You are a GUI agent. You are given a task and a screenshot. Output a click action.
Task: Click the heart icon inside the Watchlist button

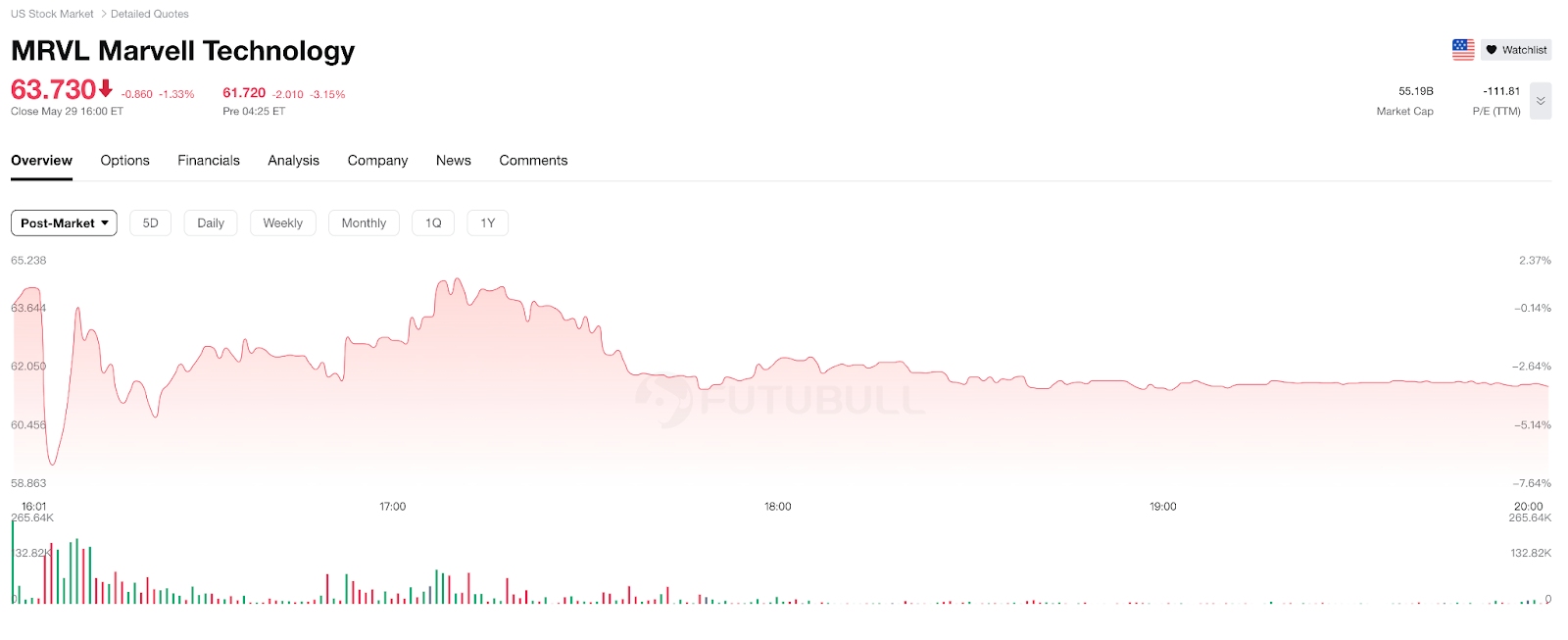click(x=1491, y=49)
